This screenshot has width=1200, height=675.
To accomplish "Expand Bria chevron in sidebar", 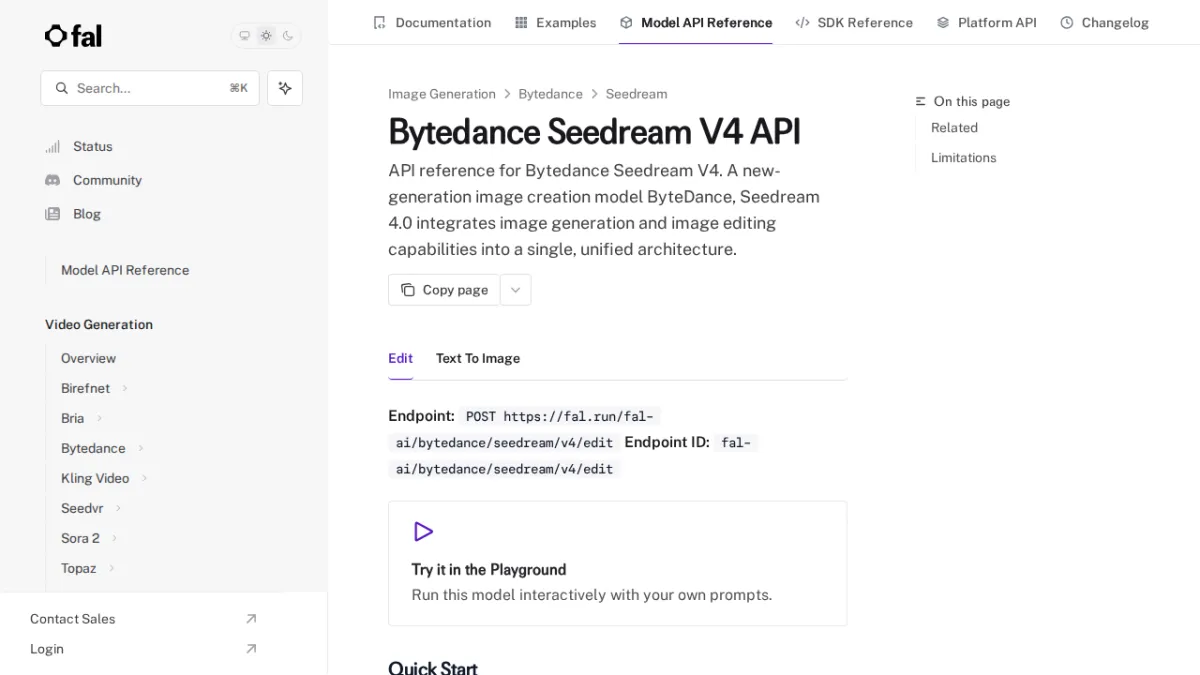I will [99, 418].
